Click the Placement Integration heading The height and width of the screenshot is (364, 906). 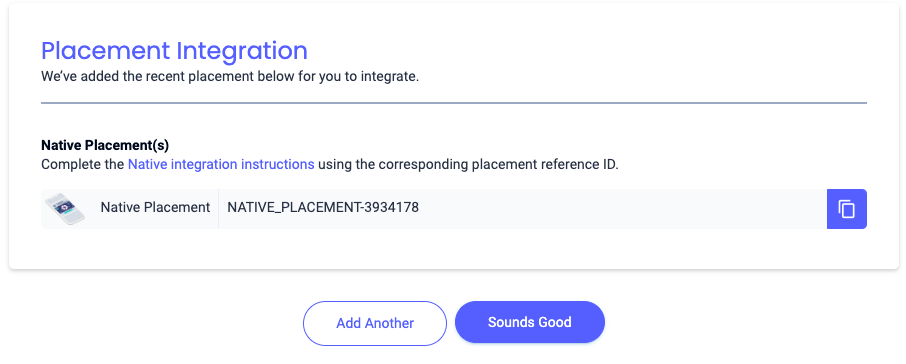click(x=174, y=51)
